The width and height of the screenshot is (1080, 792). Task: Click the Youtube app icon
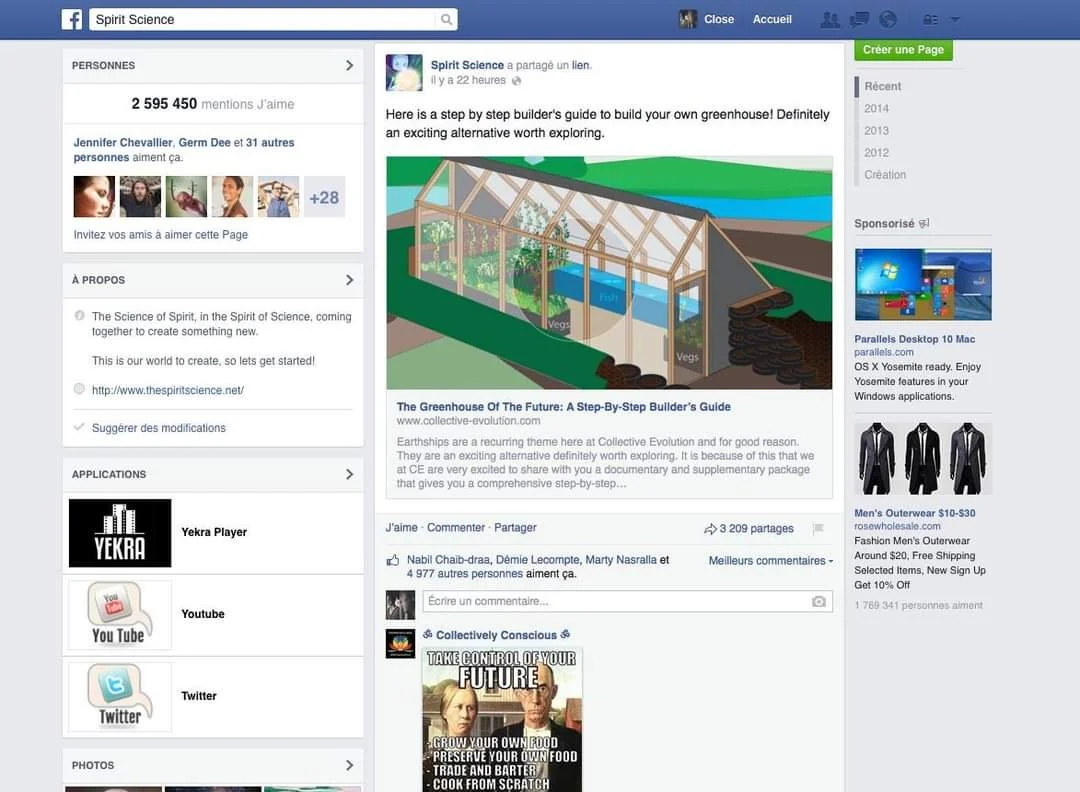click(120, 615)
